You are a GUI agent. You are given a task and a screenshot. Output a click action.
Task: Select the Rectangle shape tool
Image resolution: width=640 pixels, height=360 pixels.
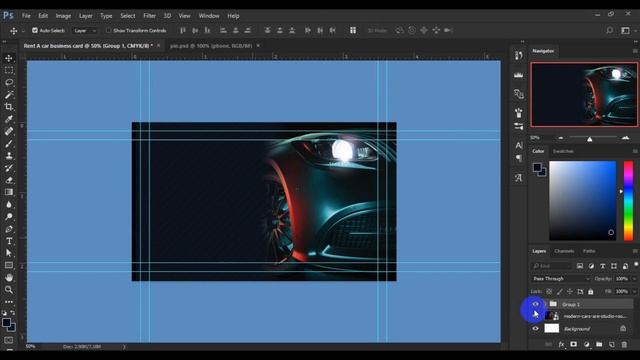pos(9,265)
